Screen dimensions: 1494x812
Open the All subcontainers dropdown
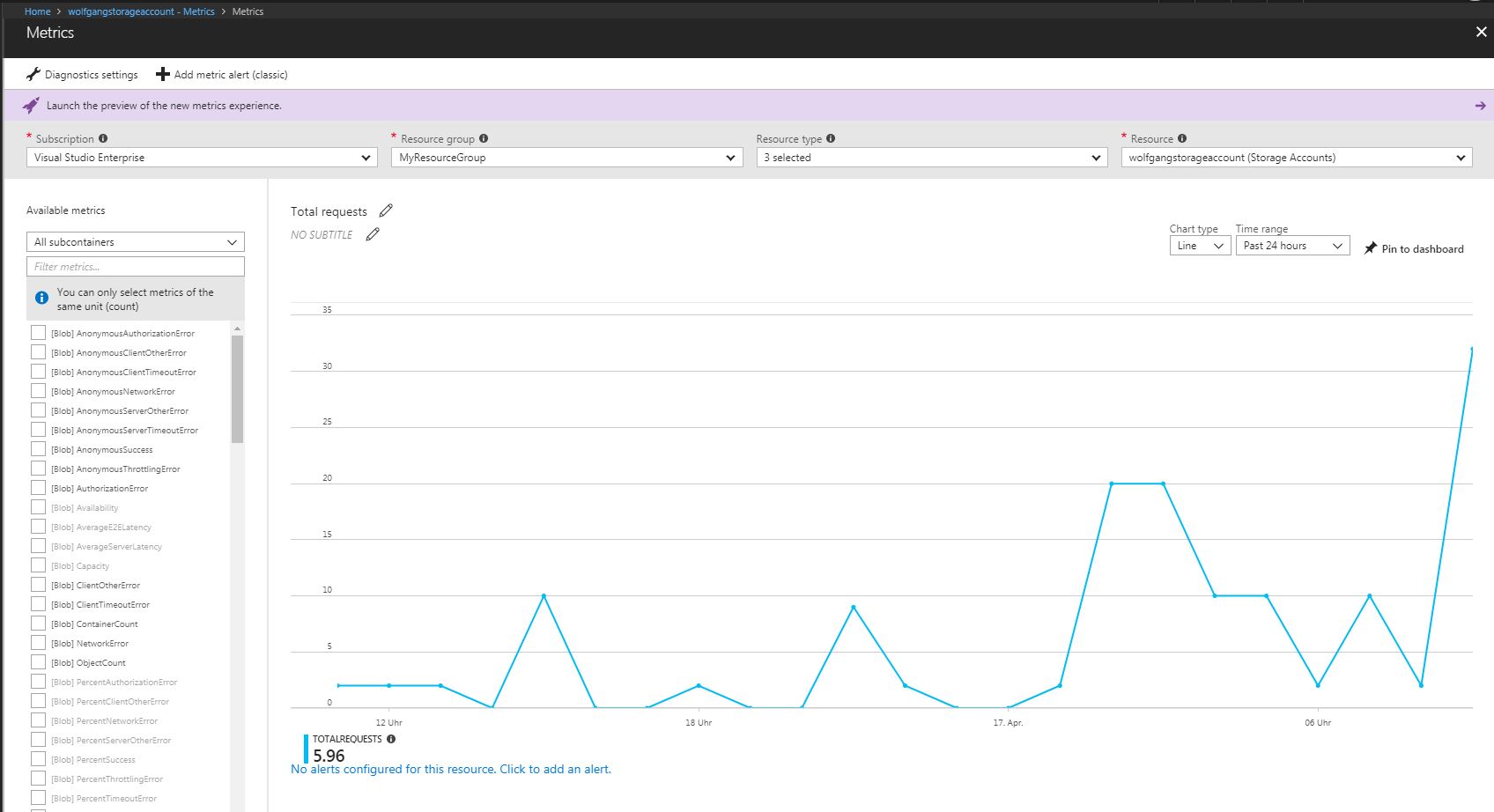(135, 241)
